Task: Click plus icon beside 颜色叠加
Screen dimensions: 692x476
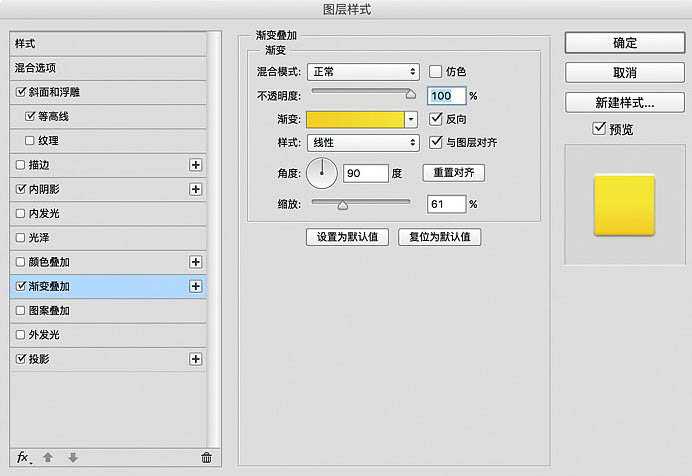Action: coord(196,262)
